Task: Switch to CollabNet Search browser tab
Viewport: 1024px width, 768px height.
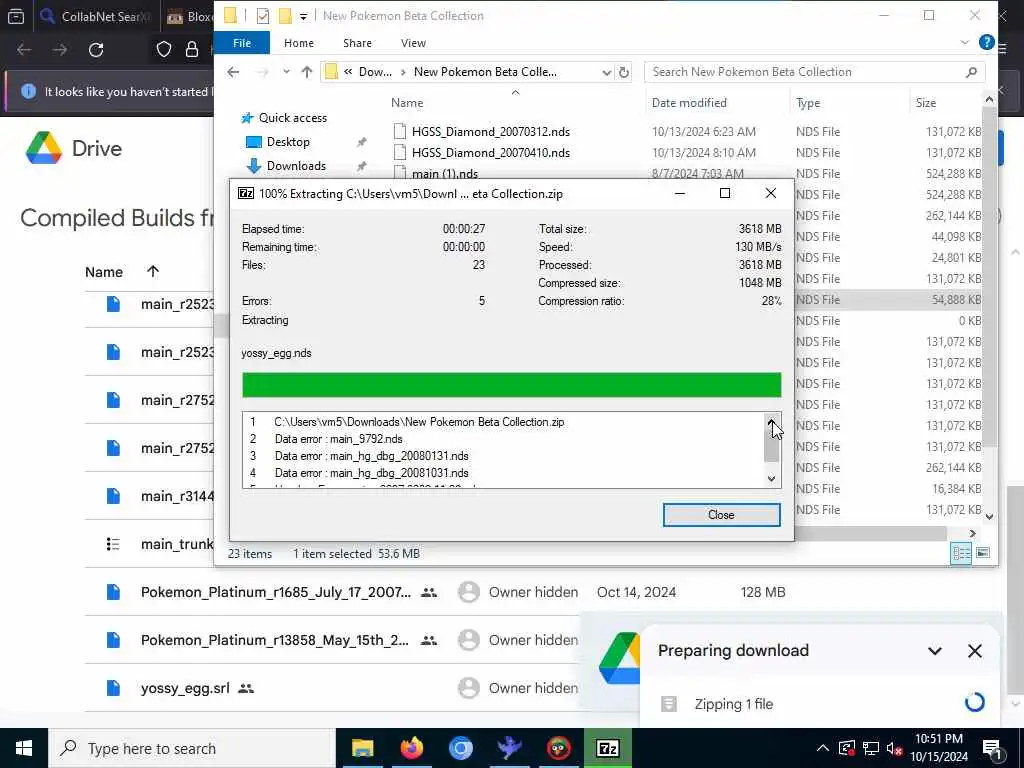Action: pyautogui.click(x=95, y=16)
